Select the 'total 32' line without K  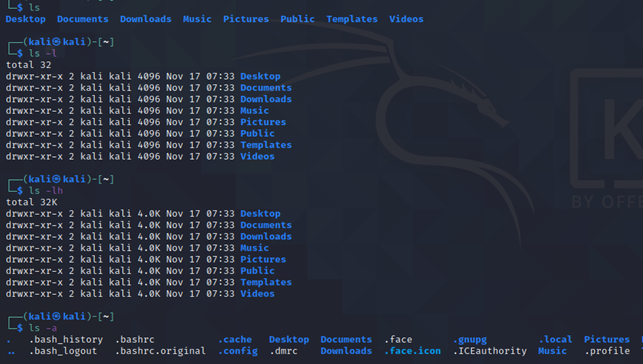pos(28,65)
